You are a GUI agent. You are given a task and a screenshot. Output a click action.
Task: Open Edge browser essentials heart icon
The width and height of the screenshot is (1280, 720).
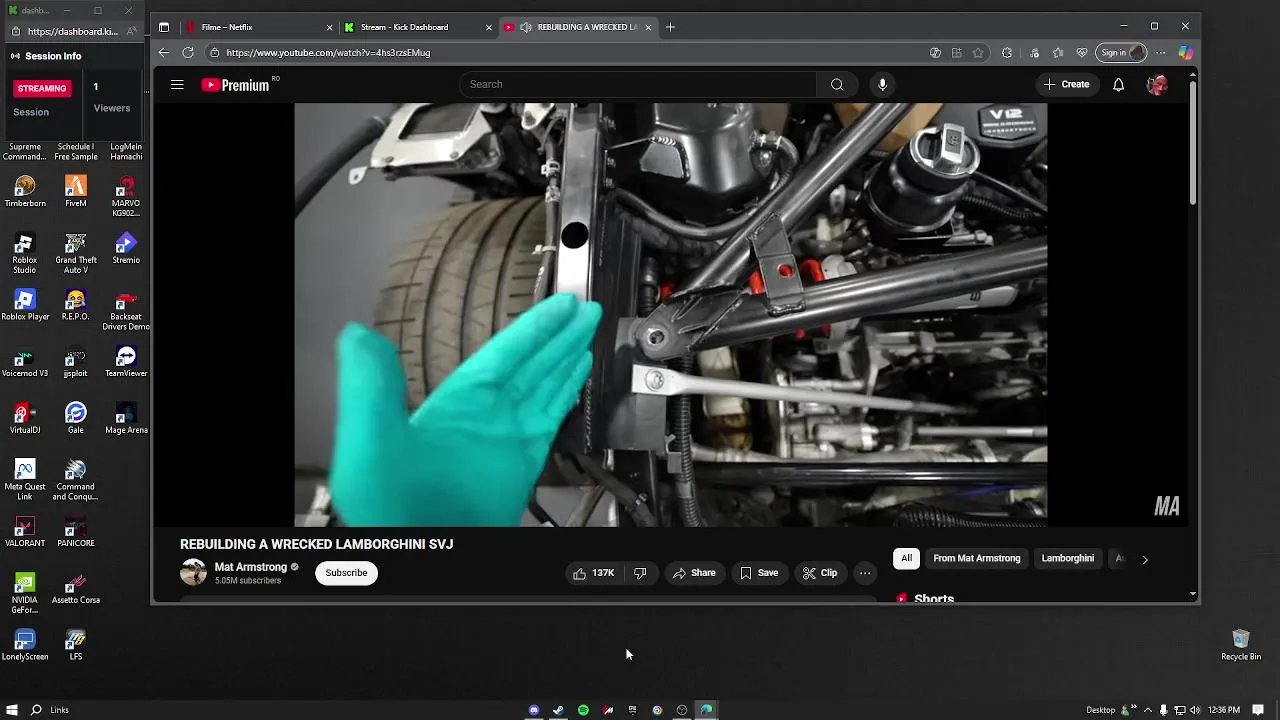click(x=1082, y=53)
